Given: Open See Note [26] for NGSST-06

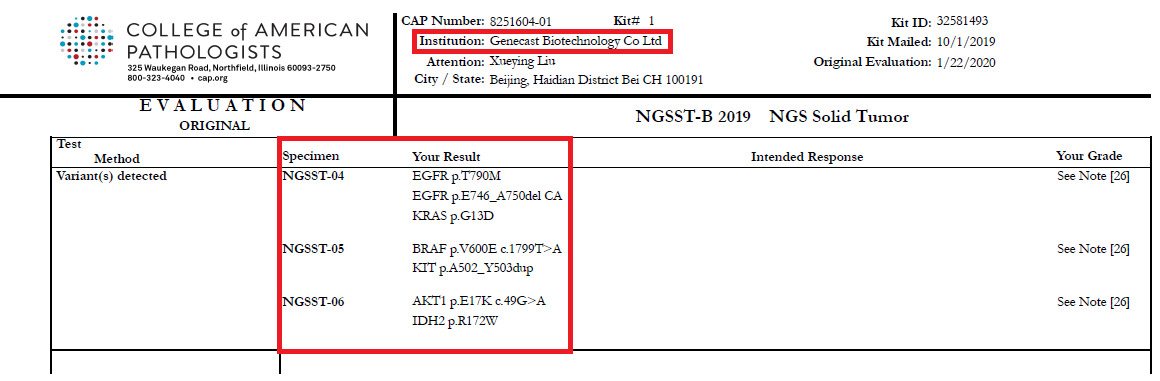Looking at the screenshot, I should (x=1093, y=302).
